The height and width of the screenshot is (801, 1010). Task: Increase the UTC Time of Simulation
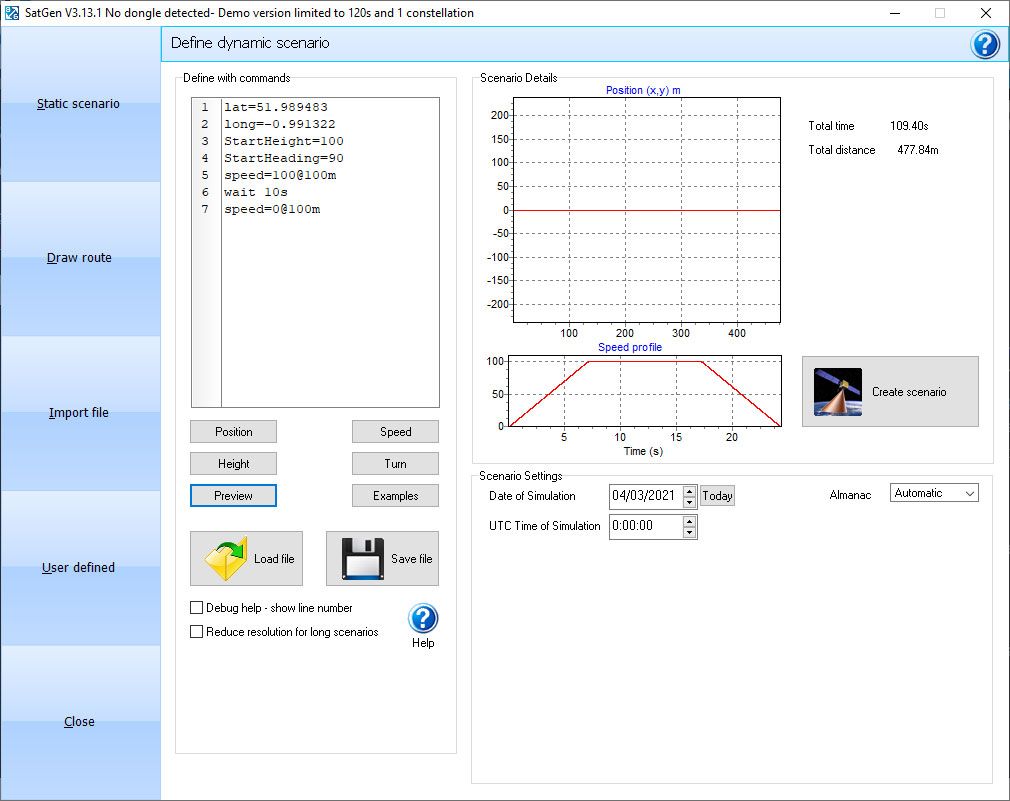(689, 521)
